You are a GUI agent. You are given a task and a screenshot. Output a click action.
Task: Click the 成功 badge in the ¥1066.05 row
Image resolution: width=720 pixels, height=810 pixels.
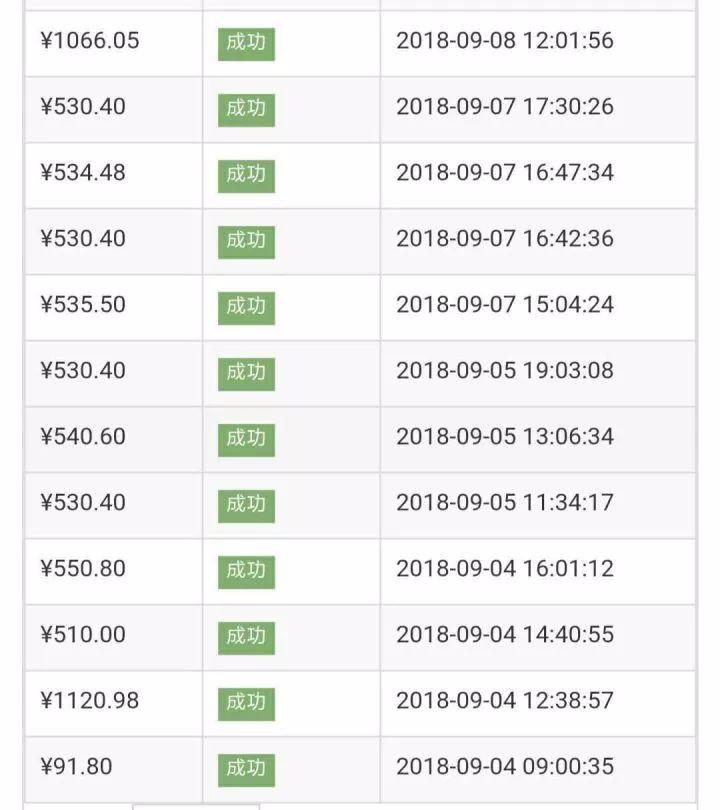pyautogui.click(x=246, y=44)
